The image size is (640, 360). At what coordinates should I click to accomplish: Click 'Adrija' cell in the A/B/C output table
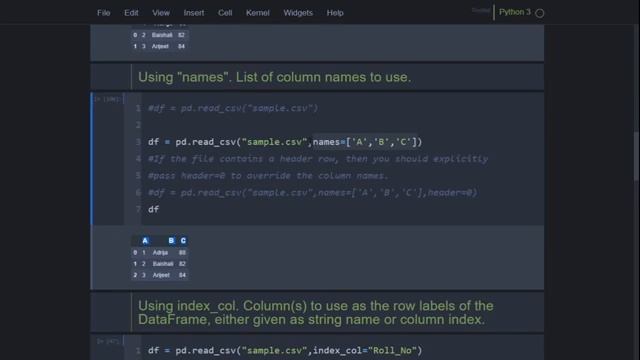(160, 253)
